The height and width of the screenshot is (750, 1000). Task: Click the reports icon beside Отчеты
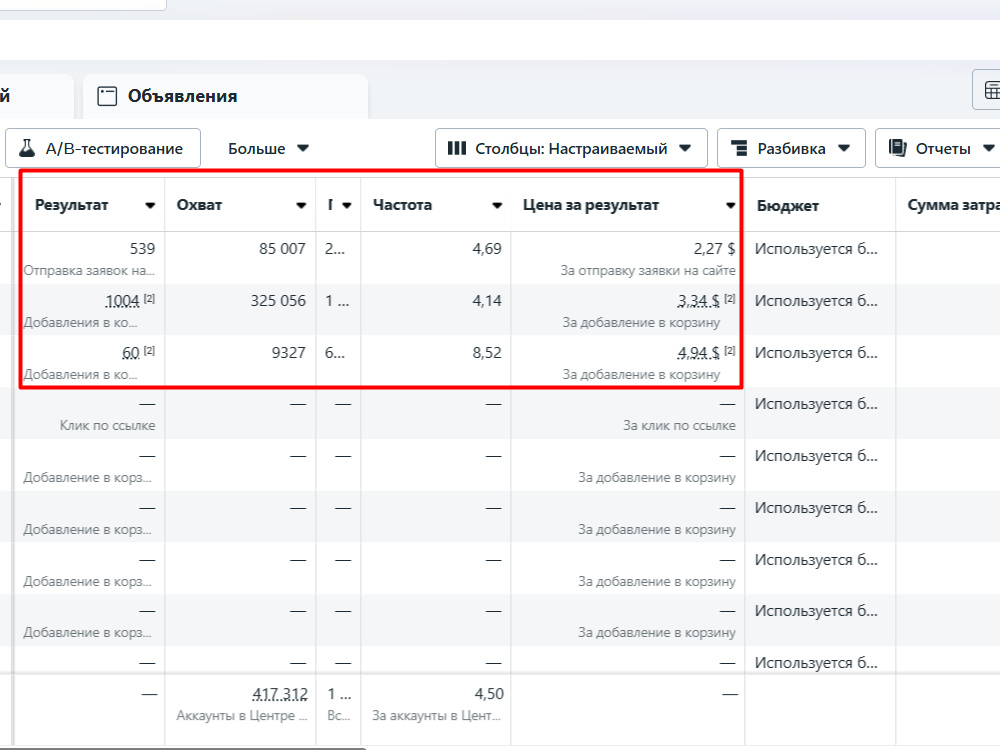(897, 148)
